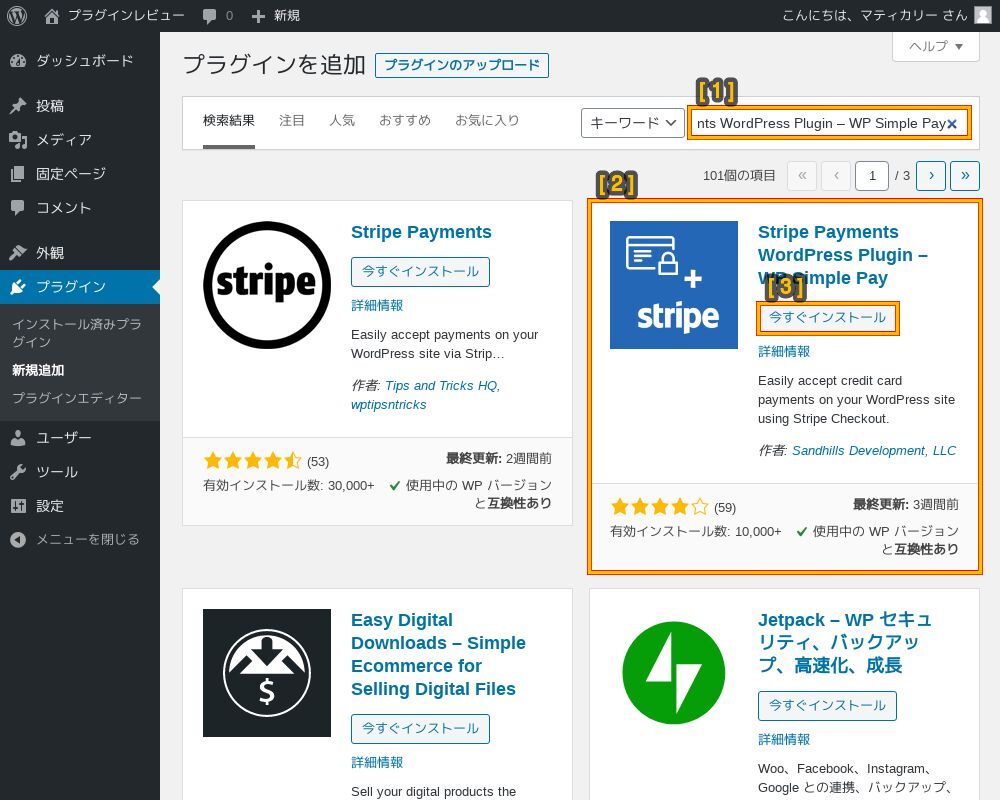The height and width of the screenshot is (800, 1000).
Task: Click the pages icon beside 固定ページ
Action: click(18, 174)
